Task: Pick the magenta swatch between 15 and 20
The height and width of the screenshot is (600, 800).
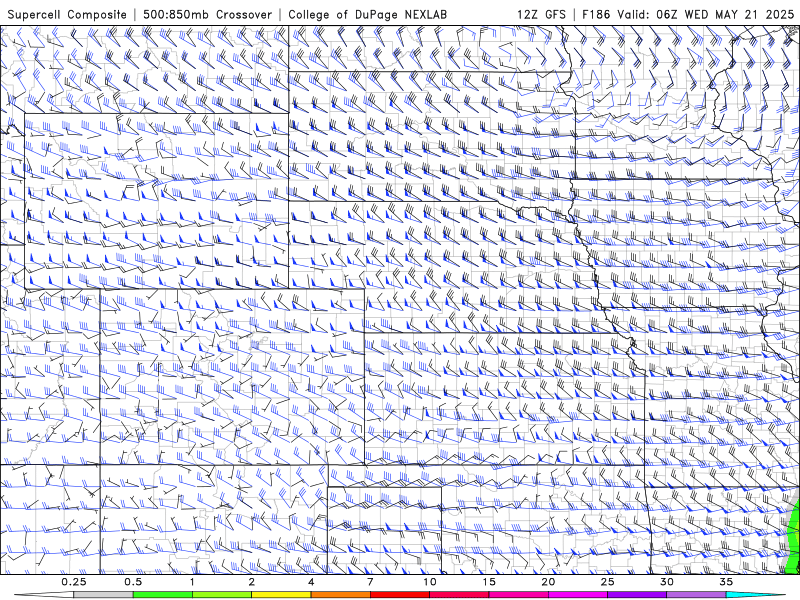Action: [518, 595]
